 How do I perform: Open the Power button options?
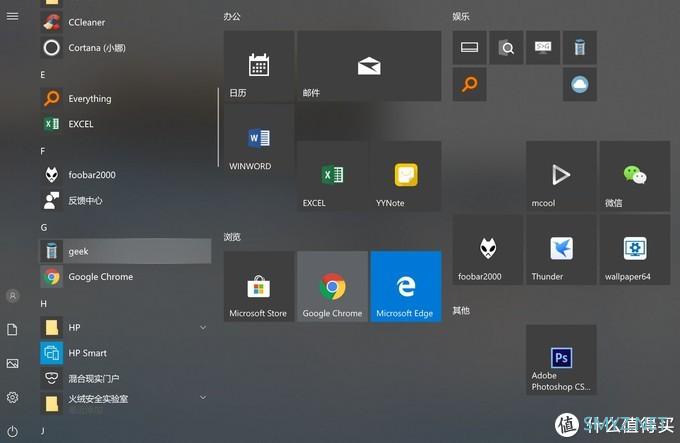(13, 431)
